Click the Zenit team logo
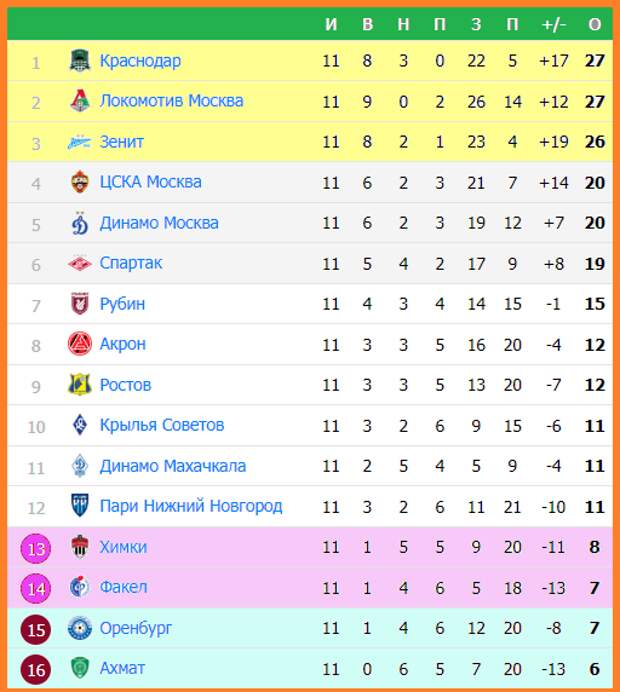620x692 pixels. 79,142
